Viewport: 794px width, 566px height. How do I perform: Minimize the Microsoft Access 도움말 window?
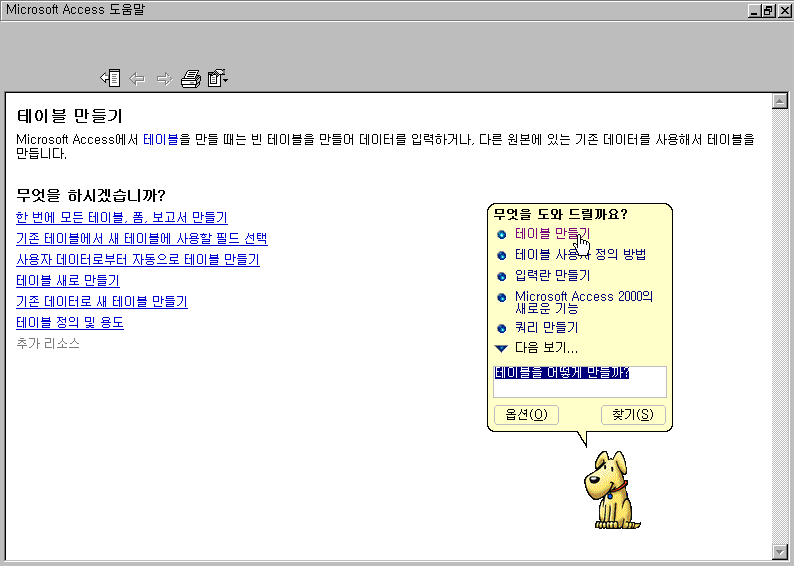[x=754, y=11]
